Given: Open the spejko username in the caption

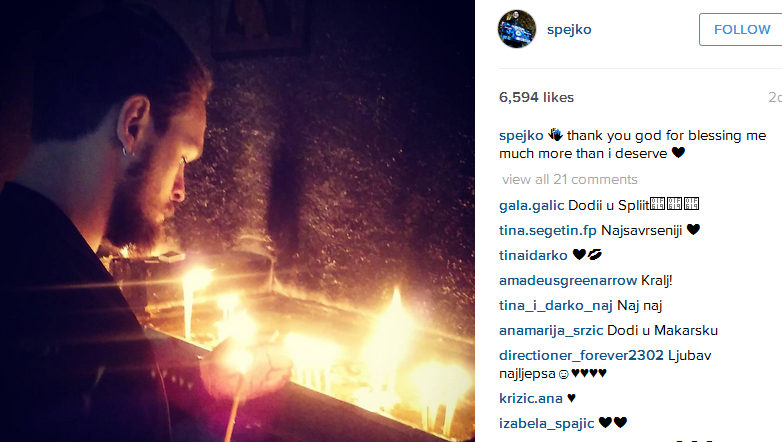Looking at the screenshot, I should tap(521, 135).
